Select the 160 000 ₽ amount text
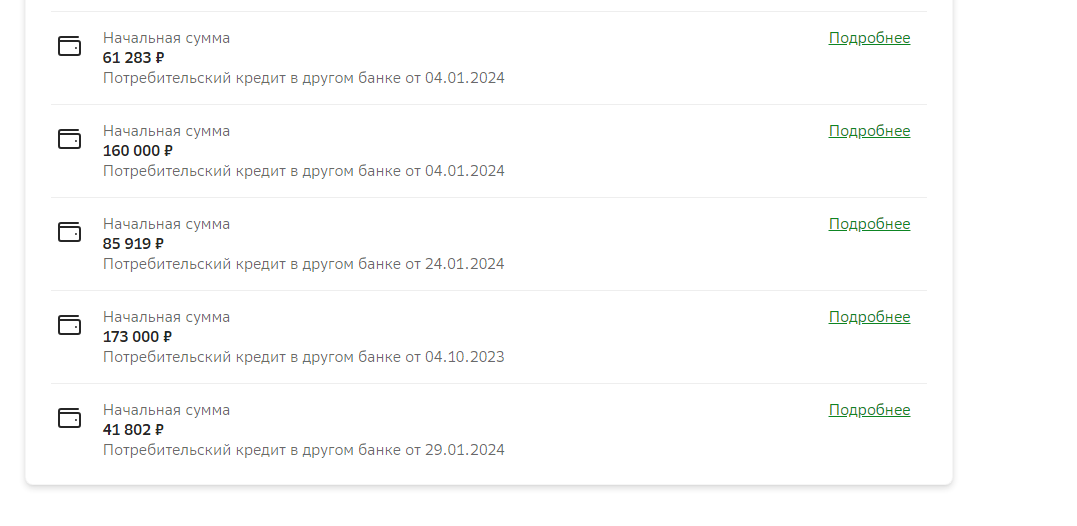Viewport: 1077px width, 526px height. coord(138,151)
